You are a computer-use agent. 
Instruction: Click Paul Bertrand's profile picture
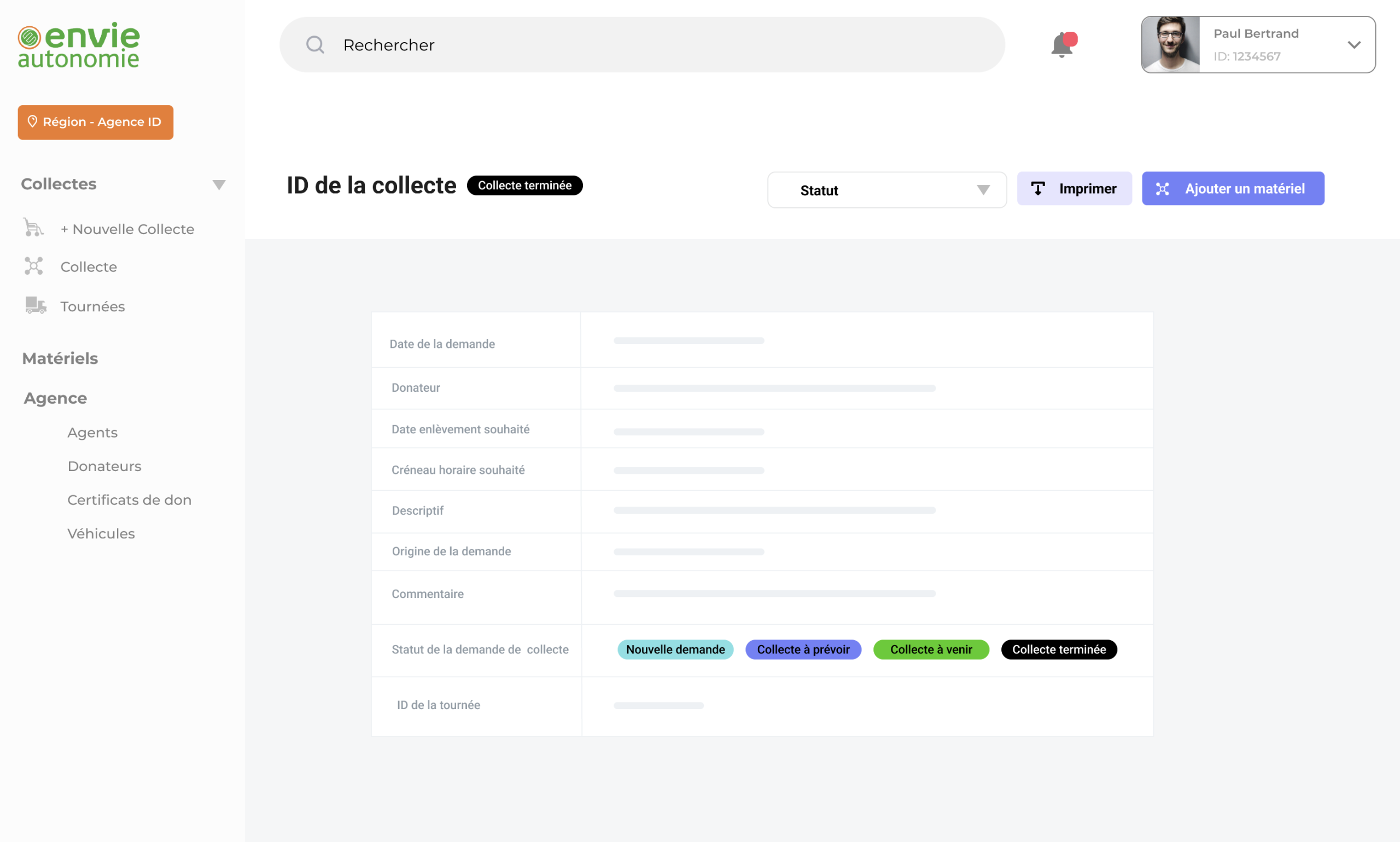click(1170, 44)
